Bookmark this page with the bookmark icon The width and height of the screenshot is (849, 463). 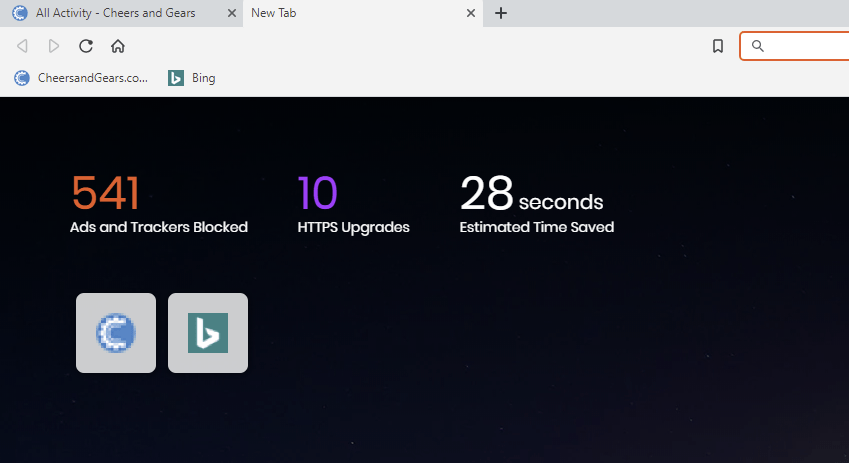(x=718, y=46)
